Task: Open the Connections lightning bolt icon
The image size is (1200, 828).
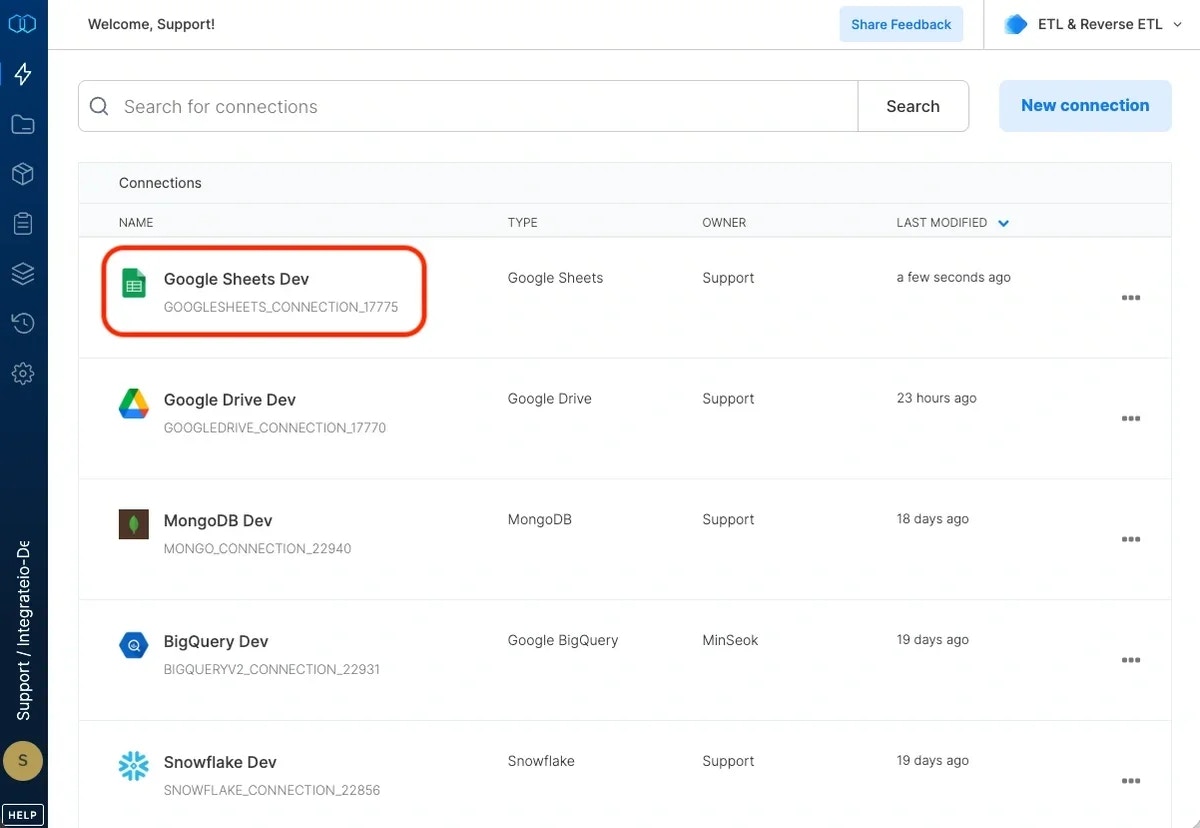Action: (x=23, y=74)
